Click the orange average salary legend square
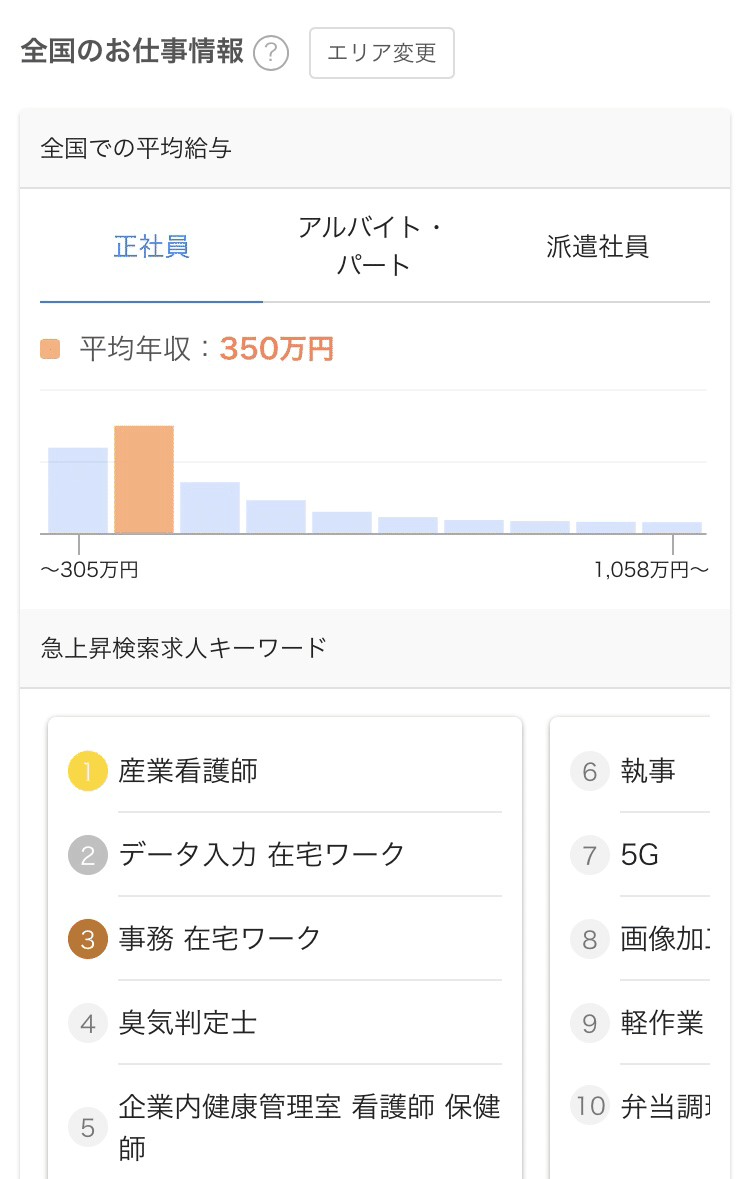The image size is (750, 1179). 50,349
